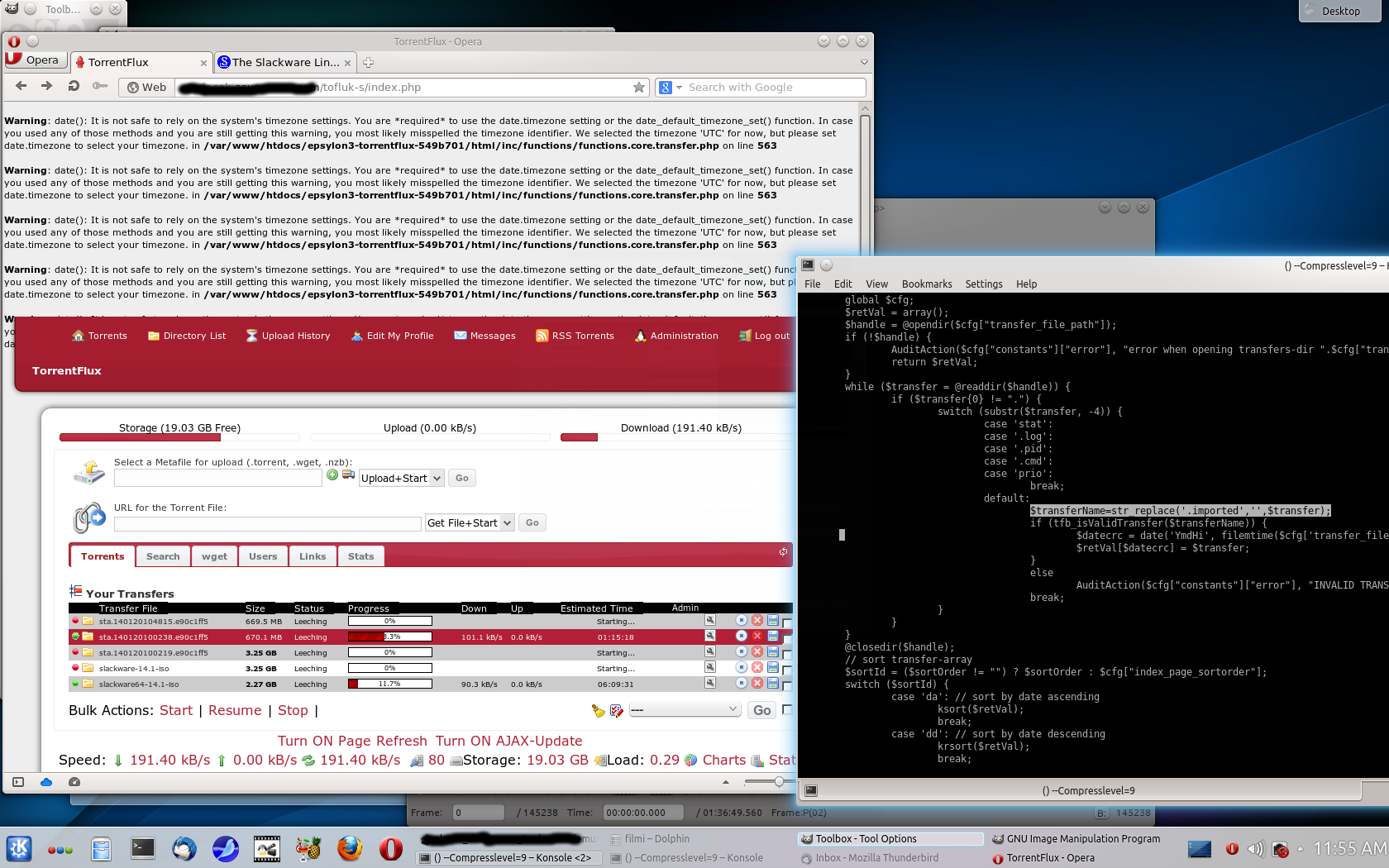Screen dimensions: 1389x868
Task: Launch Firefox from the taskbar
Action: (350, 848)
